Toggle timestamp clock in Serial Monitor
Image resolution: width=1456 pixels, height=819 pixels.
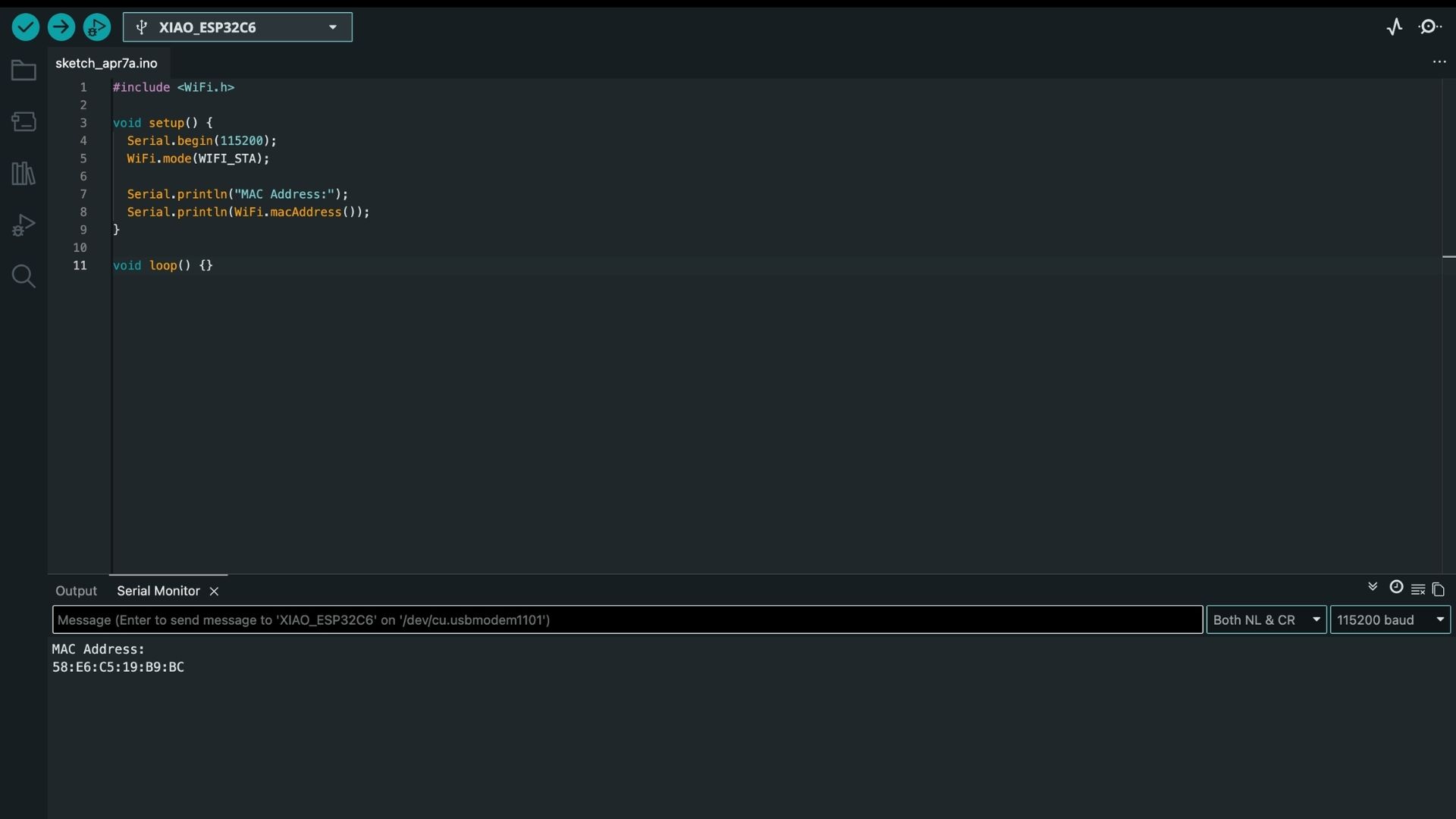(x=1396, y=588)
